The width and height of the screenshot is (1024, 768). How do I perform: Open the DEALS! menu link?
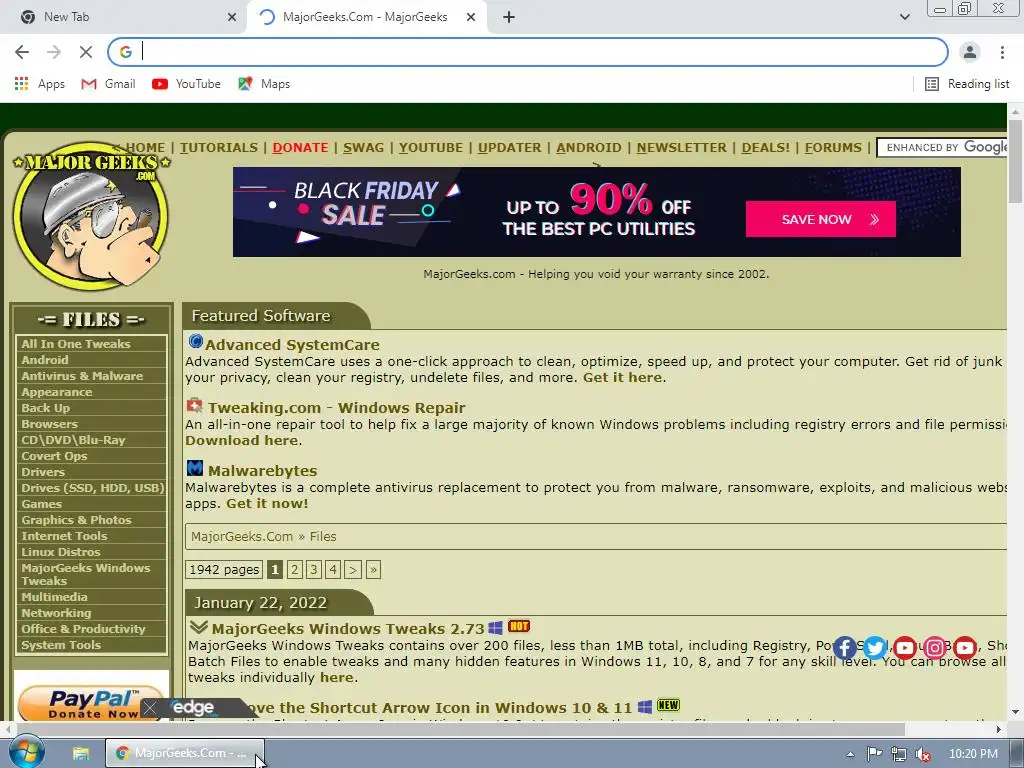[x=765, y=148]
